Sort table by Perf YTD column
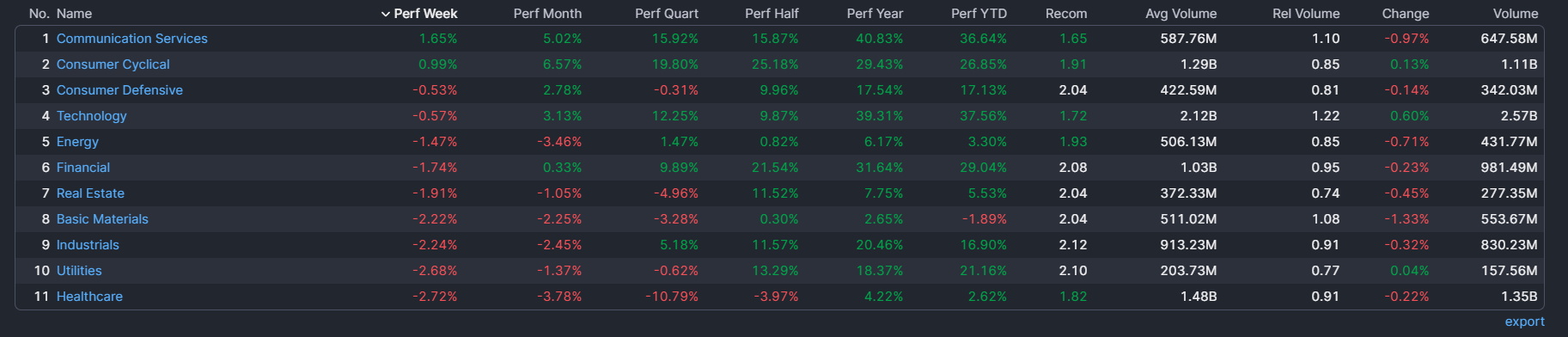 979,14
